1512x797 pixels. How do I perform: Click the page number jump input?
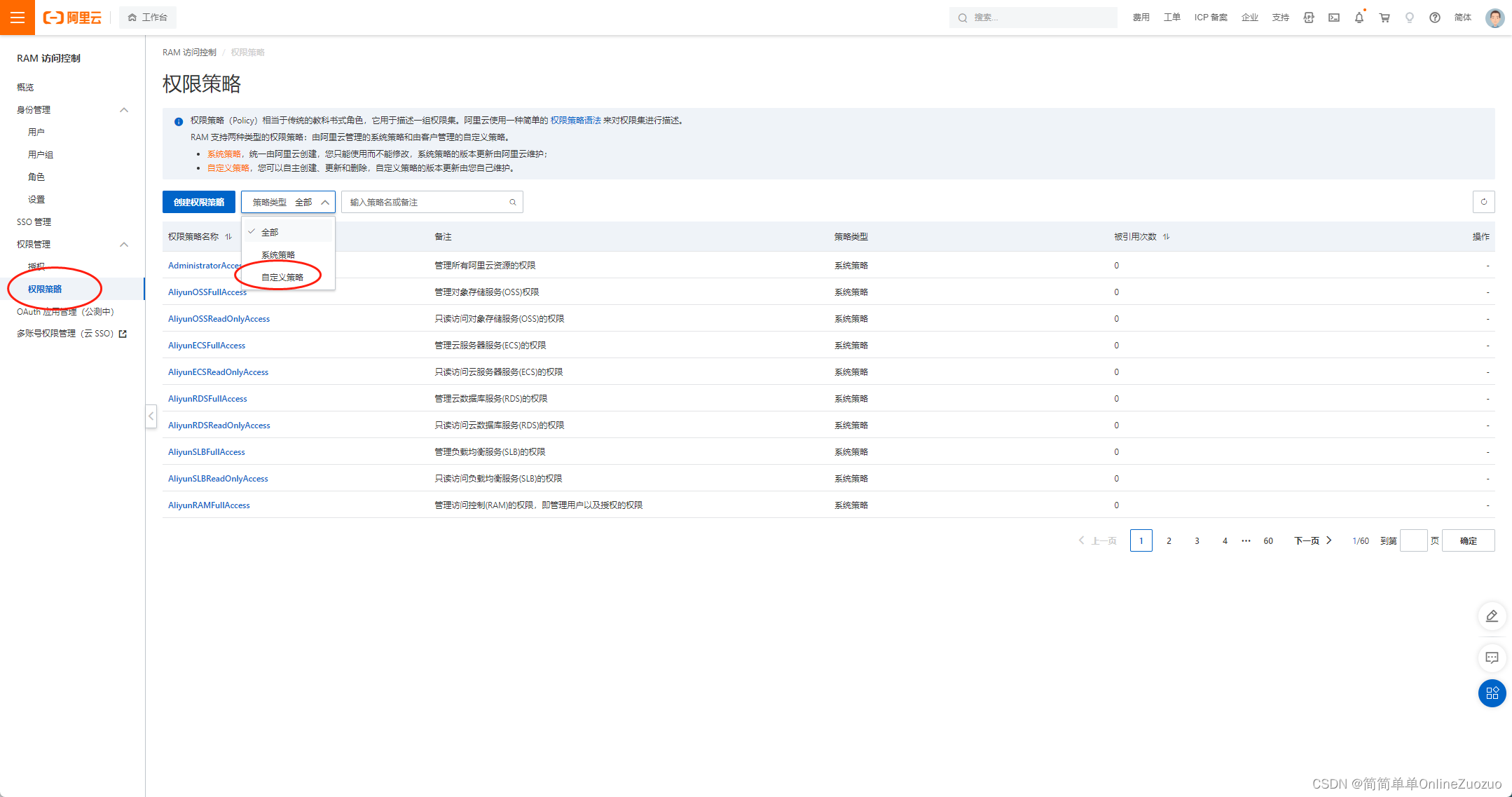[1413, 540]
